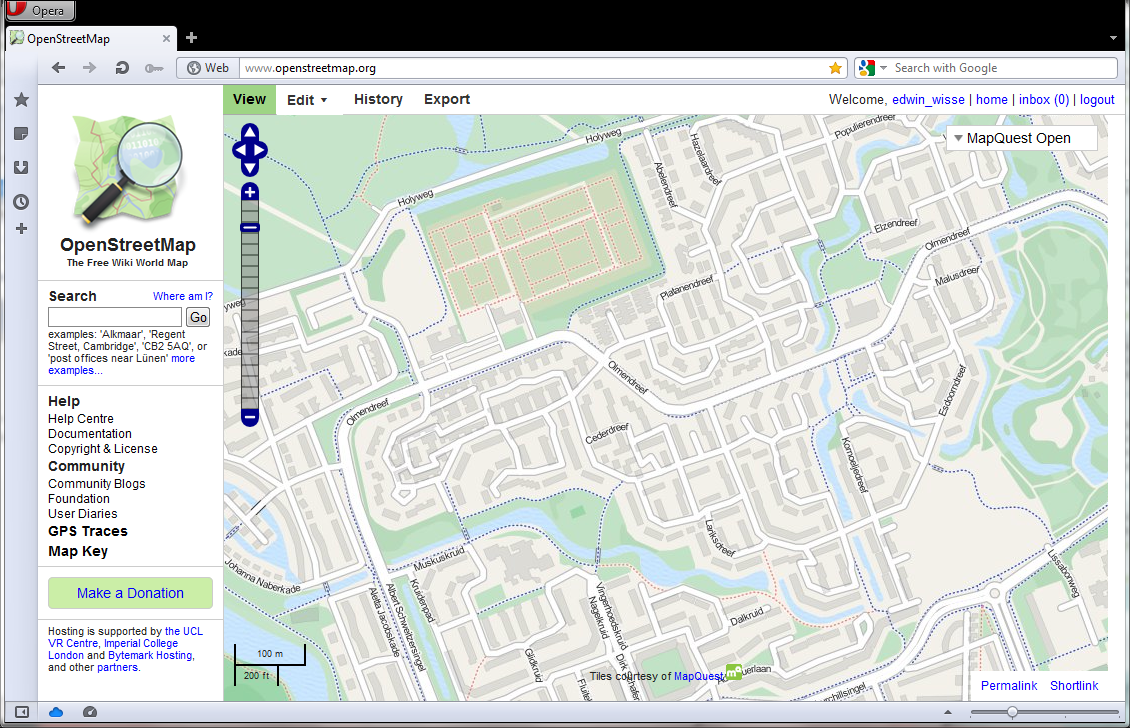Go forward to the next page
The width and height of the screenshot is (1130, 728).
[89, 68]
